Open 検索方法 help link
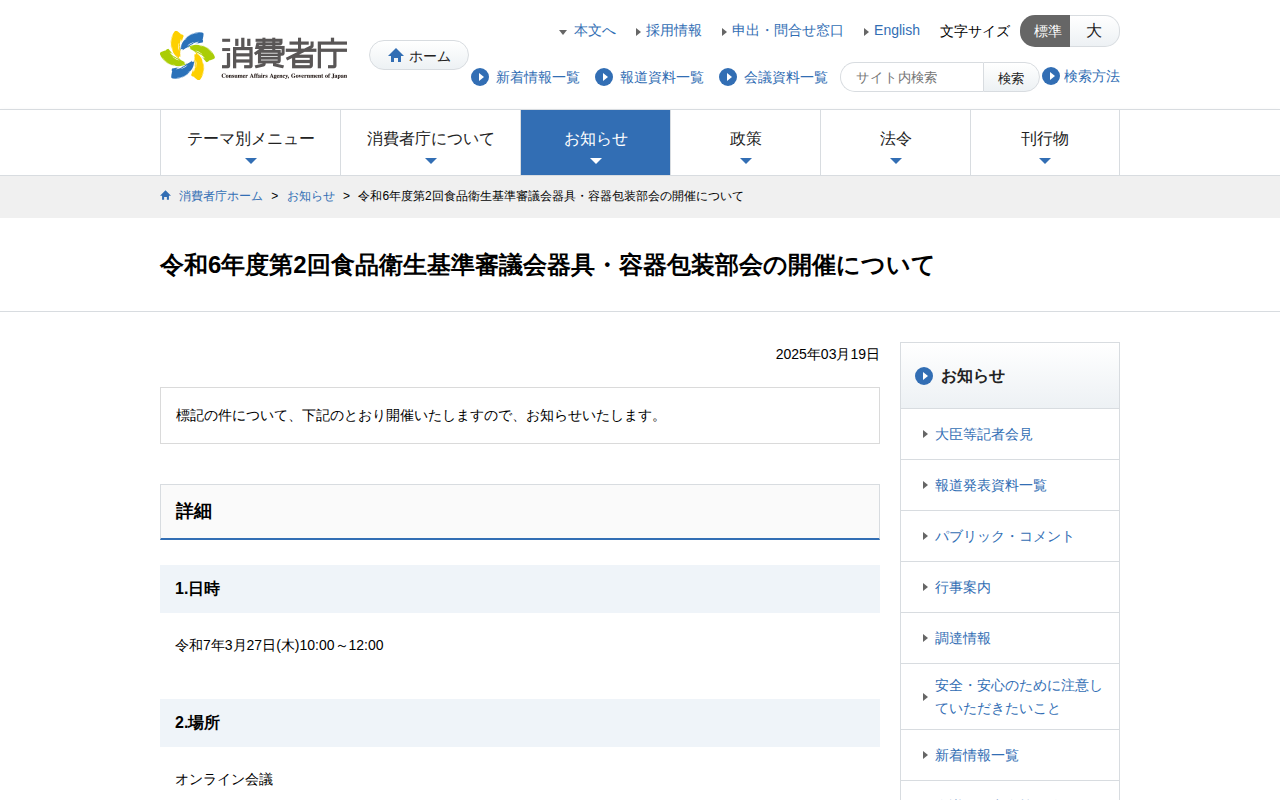 click(x=1092, y=76)
